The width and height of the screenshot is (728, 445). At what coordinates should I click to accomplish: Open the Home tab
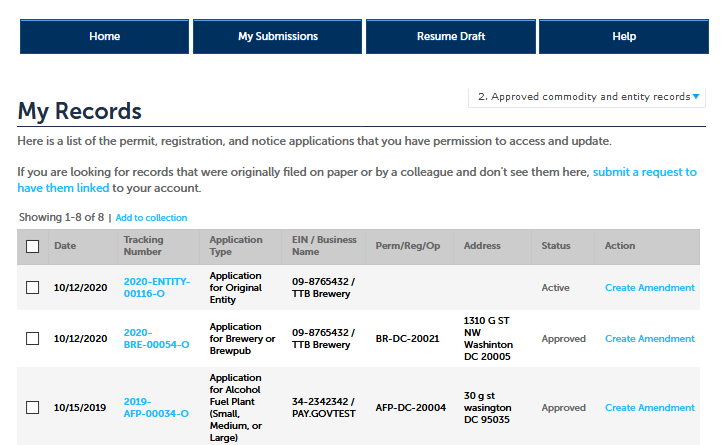pos(104,37)
